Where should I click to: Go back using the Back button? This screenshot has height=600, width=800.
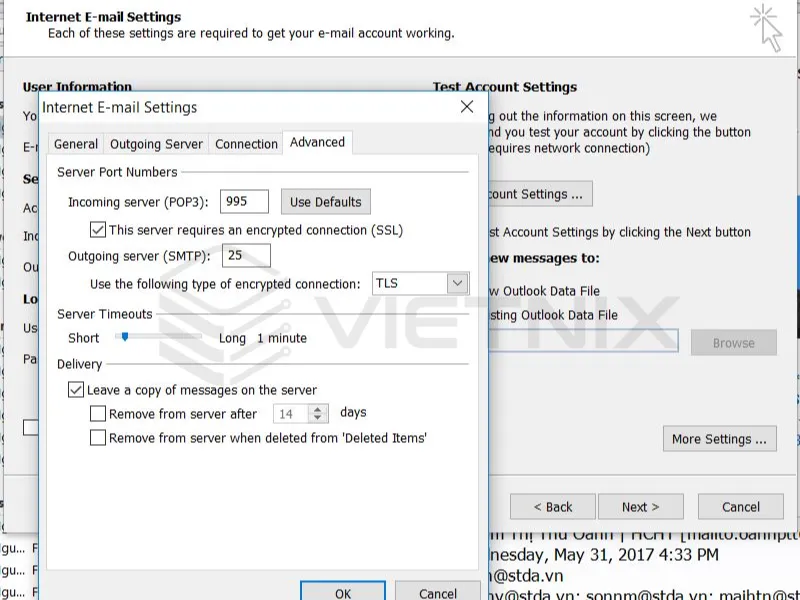point(553,506)
